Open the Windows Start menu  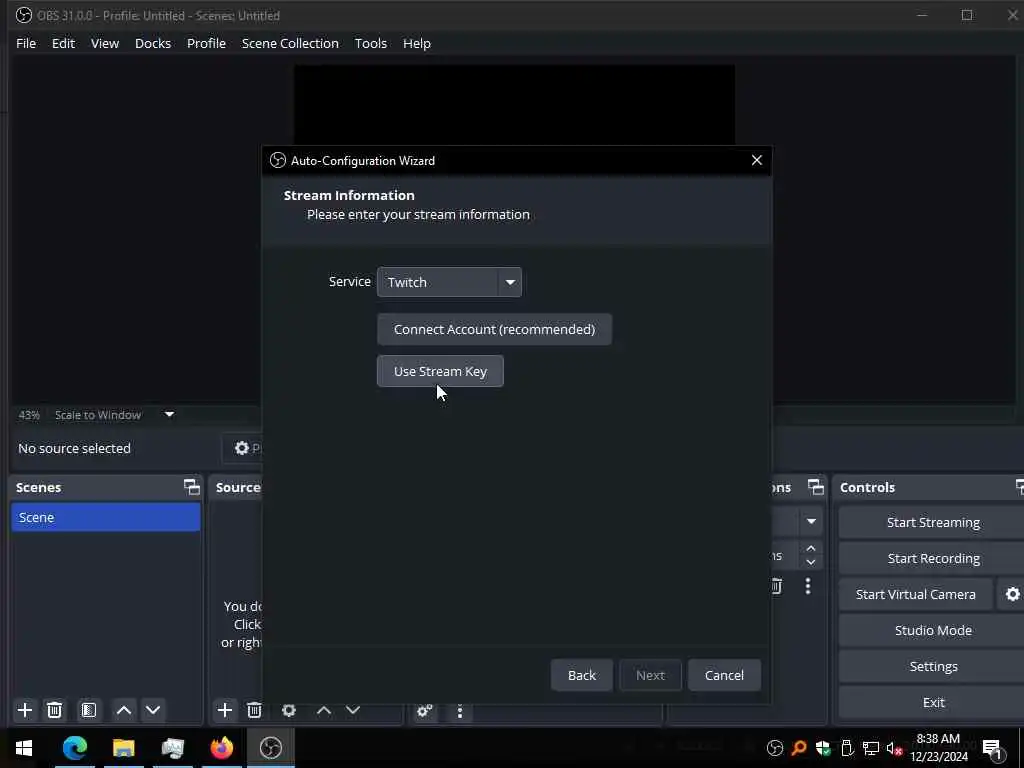coord(24,748)
